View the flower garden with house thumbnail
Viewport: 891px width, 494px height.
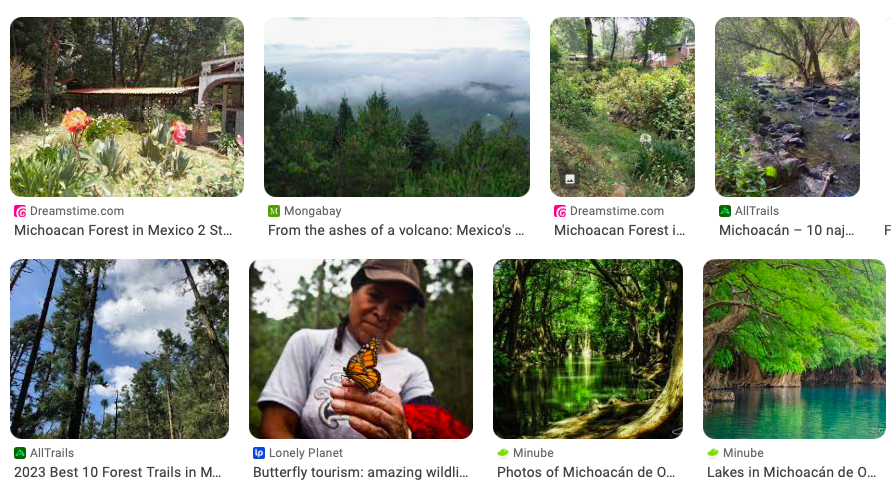click(x=127, y=107)
